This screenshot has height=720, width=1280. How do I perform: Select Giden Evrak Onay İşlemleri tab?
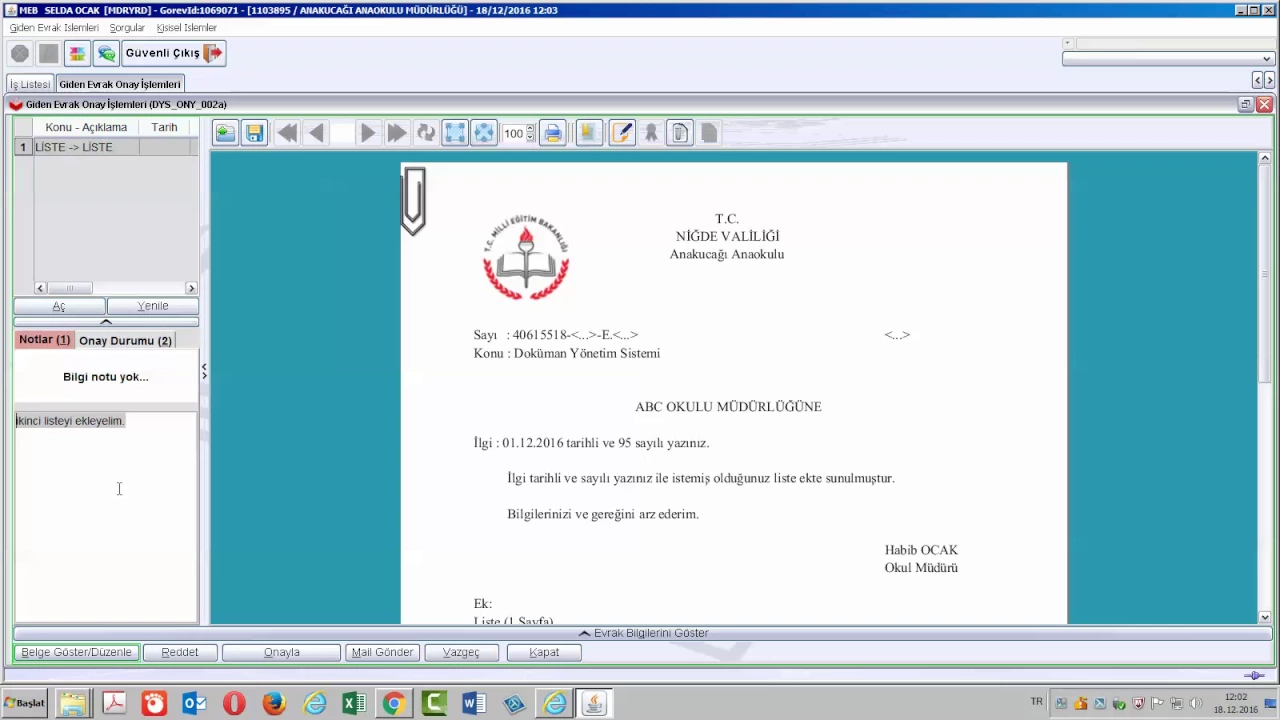(120, 84)
